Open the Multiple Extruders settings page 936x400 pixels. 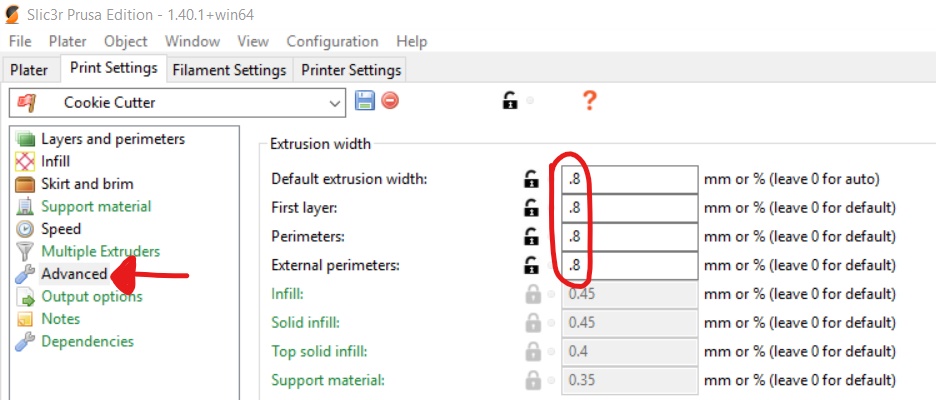click(100, 251)
